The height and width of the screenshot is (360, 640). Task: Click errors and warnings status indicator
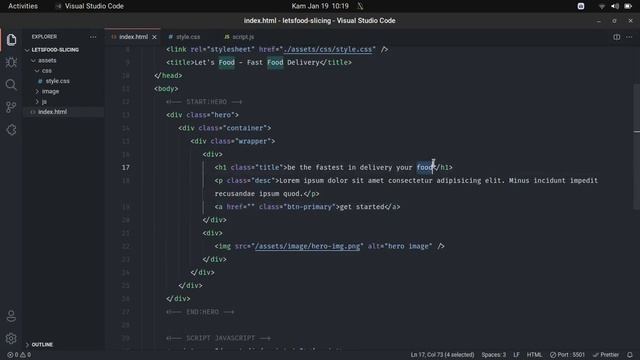pos(19,355)
